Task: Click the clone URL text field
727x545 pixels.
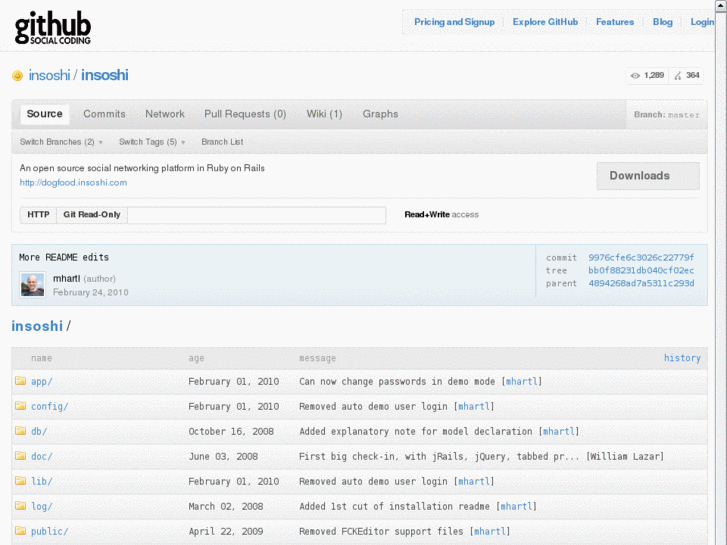Action: pos(256,215)
